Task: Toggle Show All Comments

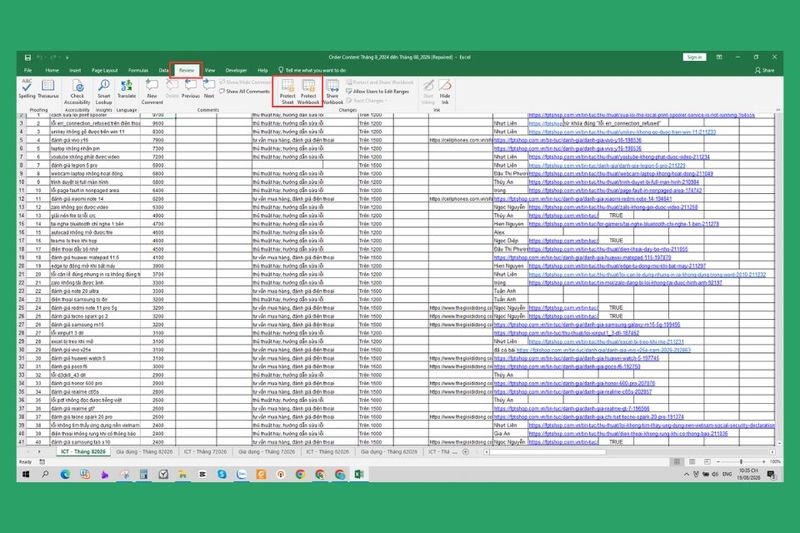Action: pos(244,91)
